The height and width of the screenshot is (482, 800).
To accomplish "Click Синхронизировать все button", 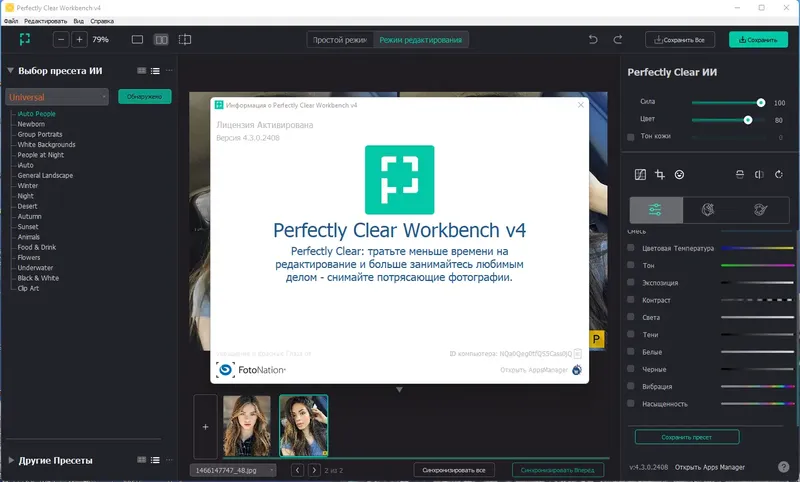I will tap(454, 470).
